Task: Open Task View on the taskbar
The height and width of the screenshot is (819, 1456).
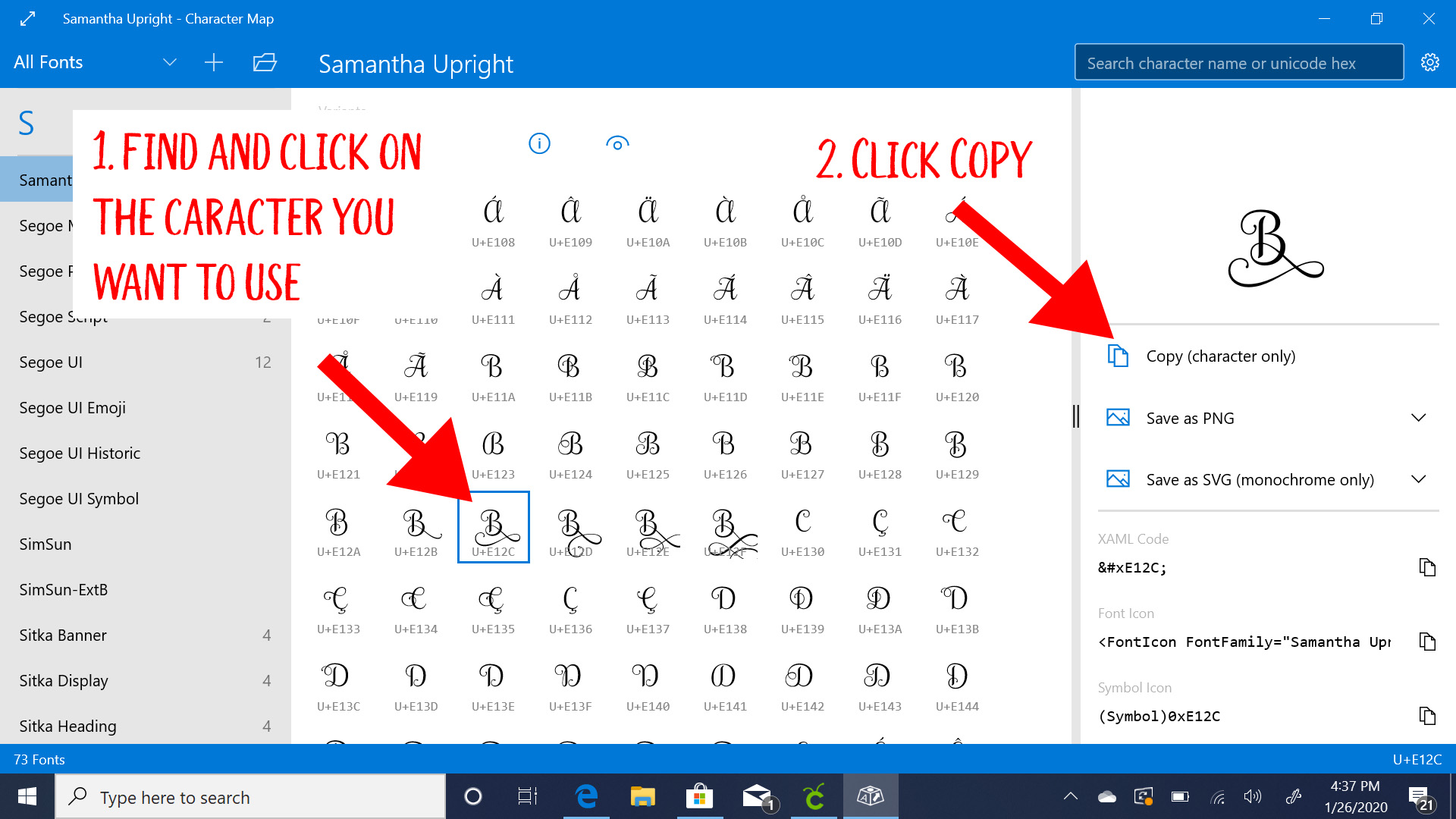Action: [x=527, y=796]
